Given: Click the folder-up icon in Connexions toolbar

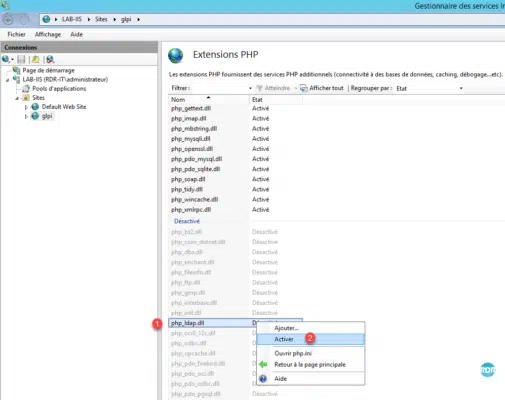Looking at the screenshot, I should (x=36, y=59).
